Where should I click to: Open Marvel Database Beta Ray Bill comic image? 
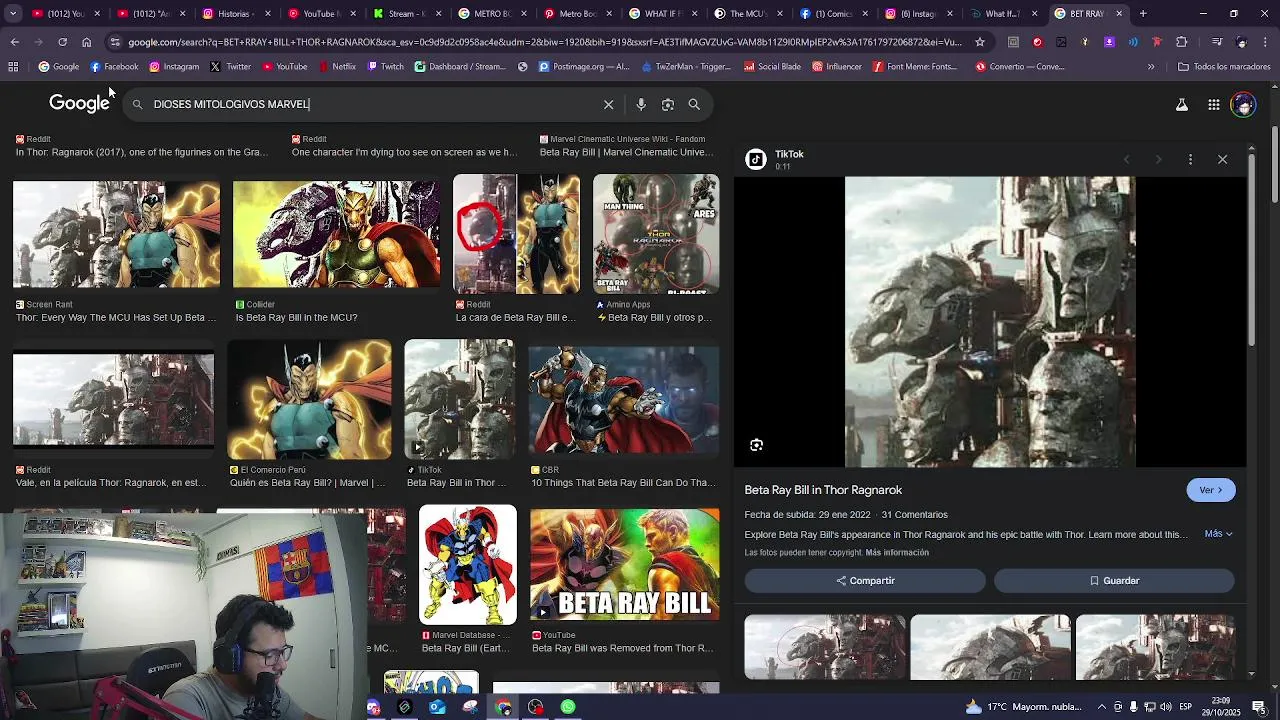468,565
